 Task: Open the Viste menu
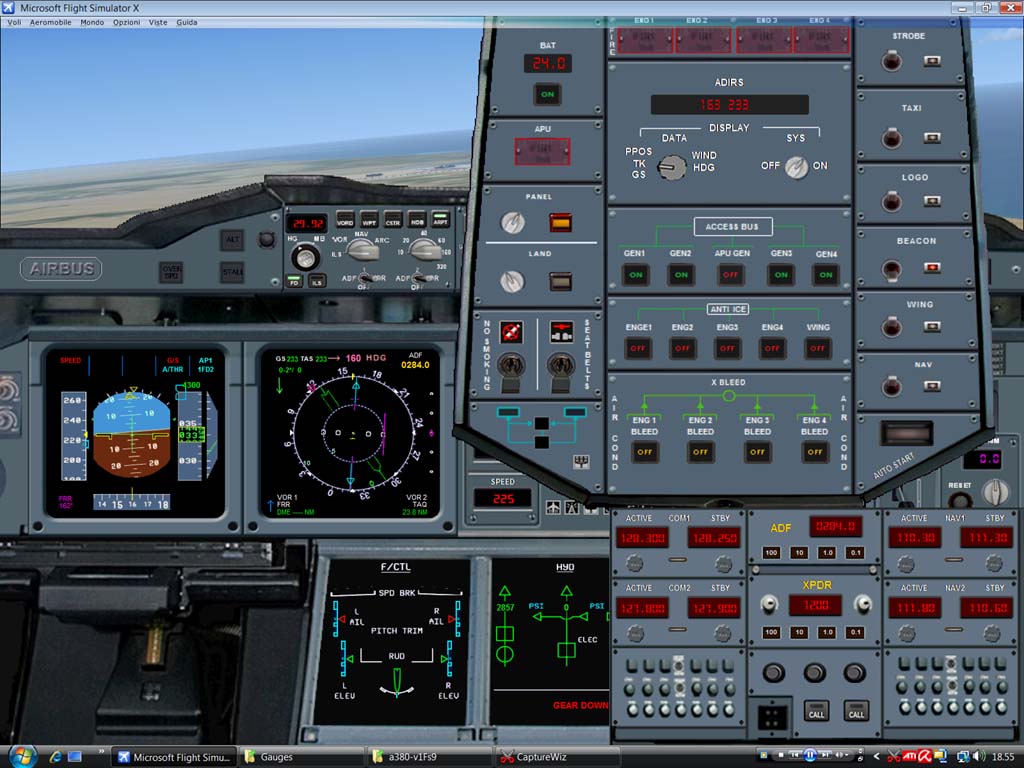pos(158,22)
